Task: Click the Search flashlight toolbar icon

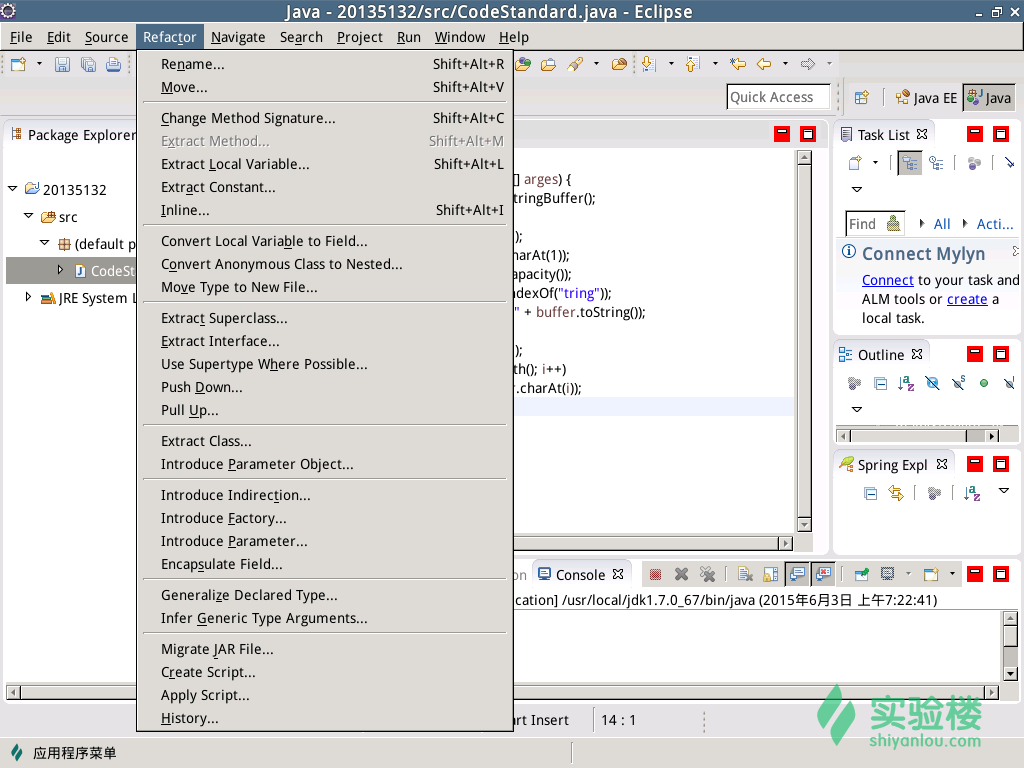Action: click(575, 64)
